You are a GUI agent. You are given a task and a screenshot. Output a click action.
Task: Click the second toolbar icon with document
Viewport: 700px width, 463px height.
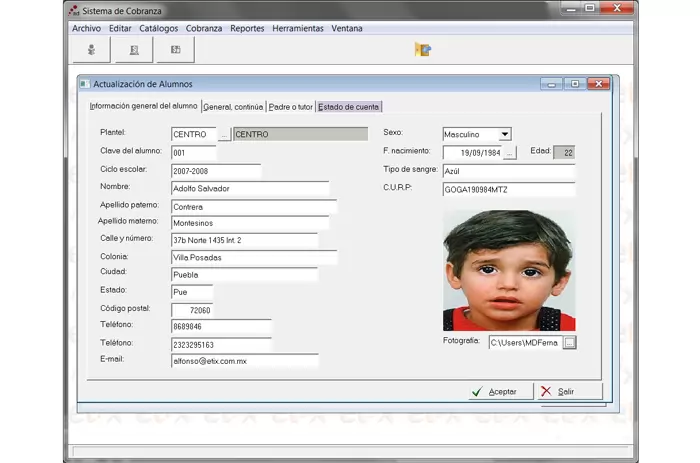click(x=134, y=50)
